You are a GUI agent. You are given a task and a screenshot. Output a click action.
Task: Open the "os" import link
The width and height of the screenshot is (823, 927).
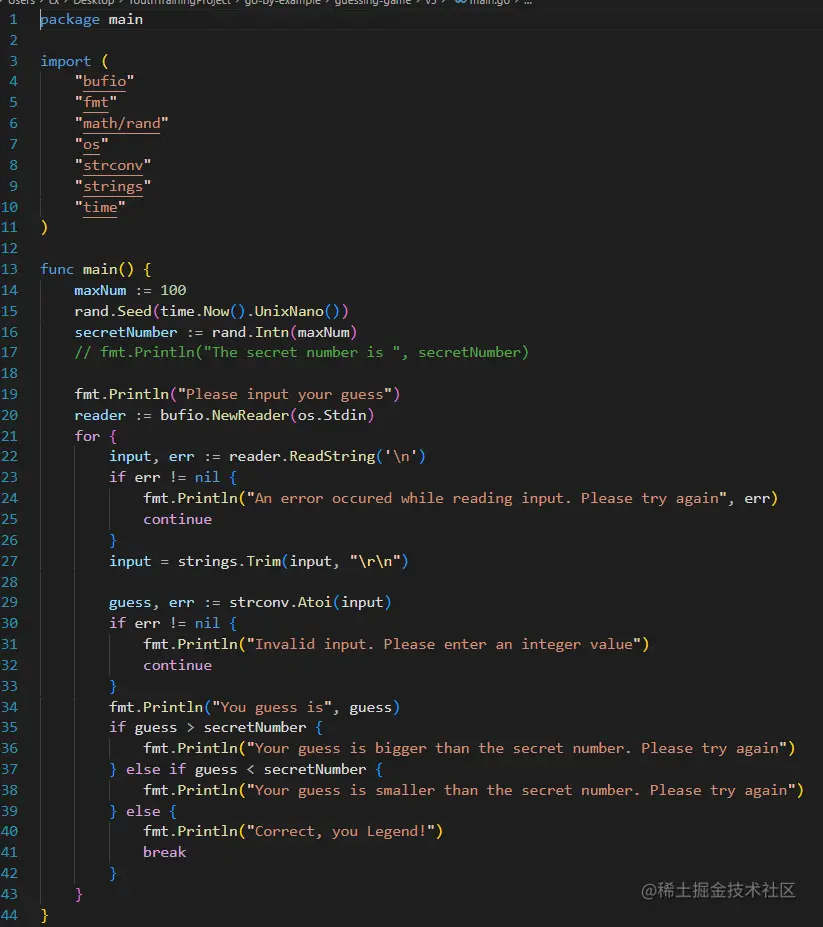(x=92, y=144)
